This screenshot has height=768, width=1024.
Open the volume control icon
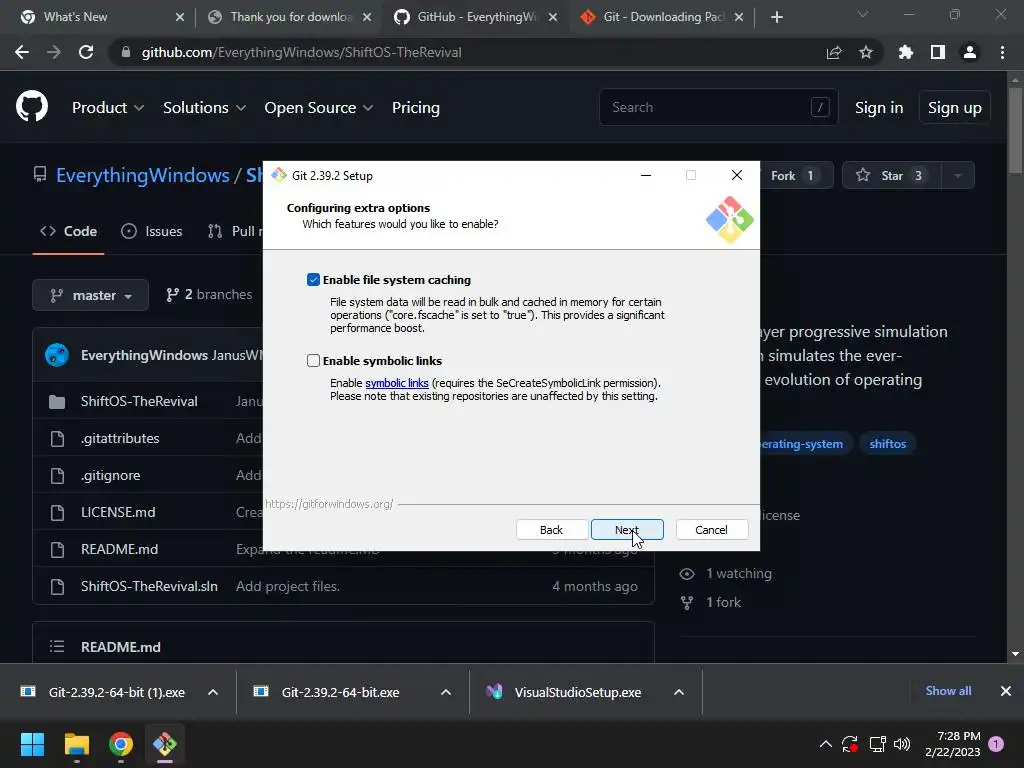tap(902, 744)
